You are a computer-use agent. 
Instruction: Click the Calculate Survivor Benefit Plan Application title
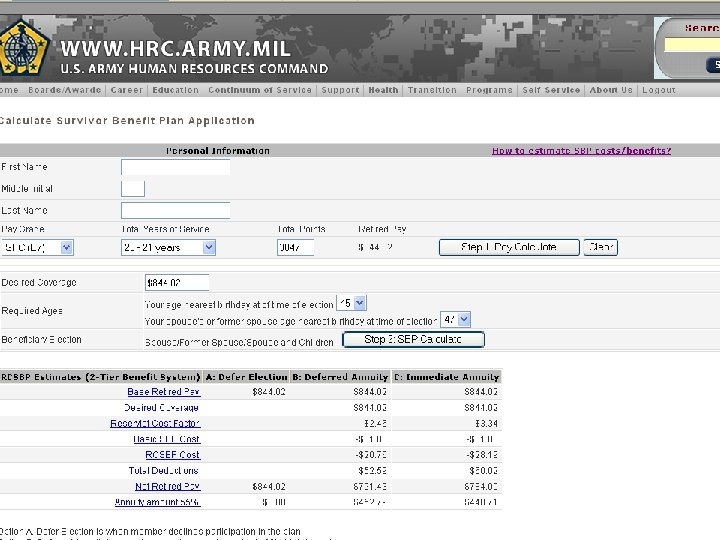[x=127, y=121]
